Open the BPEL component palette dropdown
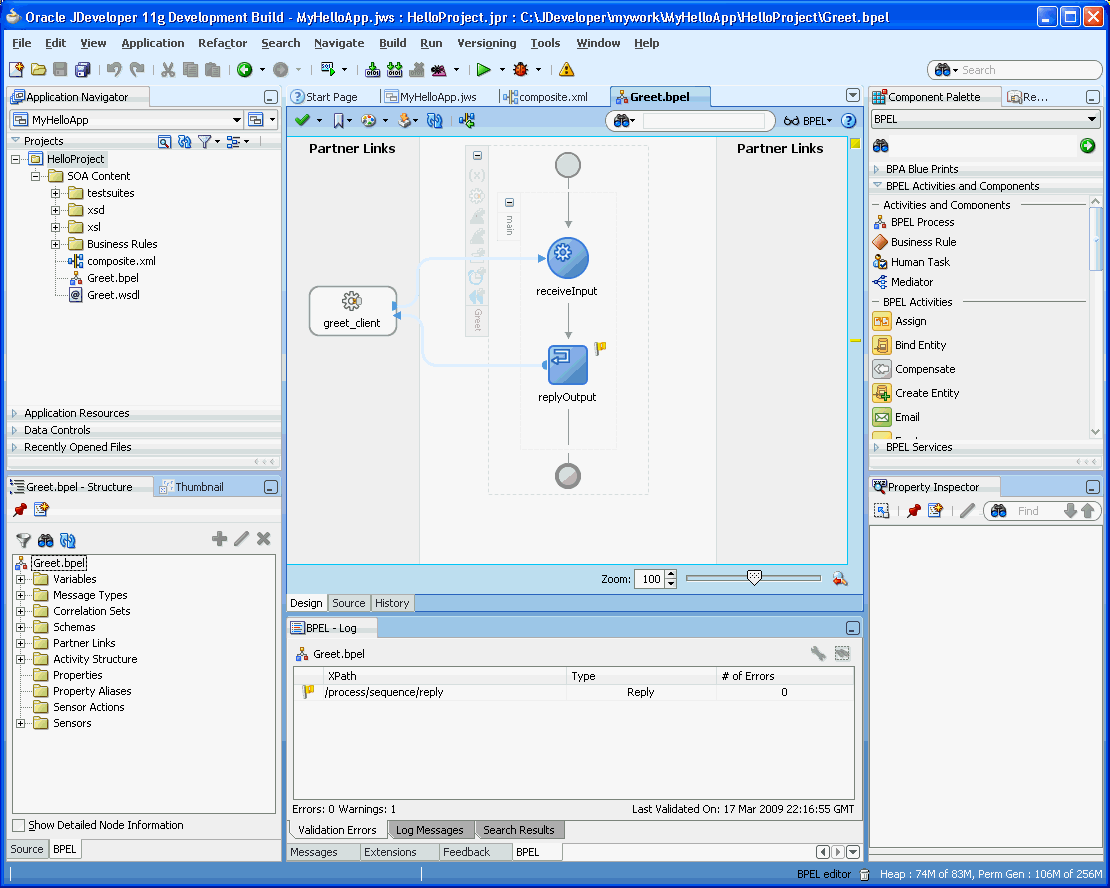The image size is (1110, 888). (x=1091, y=119)
